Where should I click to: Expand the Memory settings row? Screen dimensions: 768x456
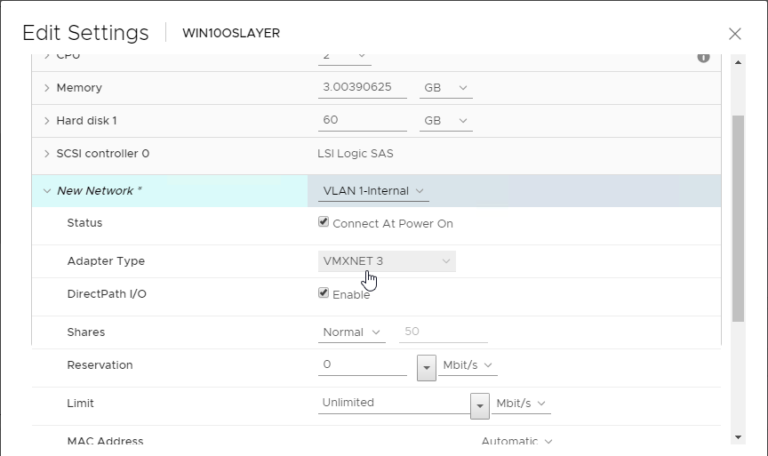47,88
